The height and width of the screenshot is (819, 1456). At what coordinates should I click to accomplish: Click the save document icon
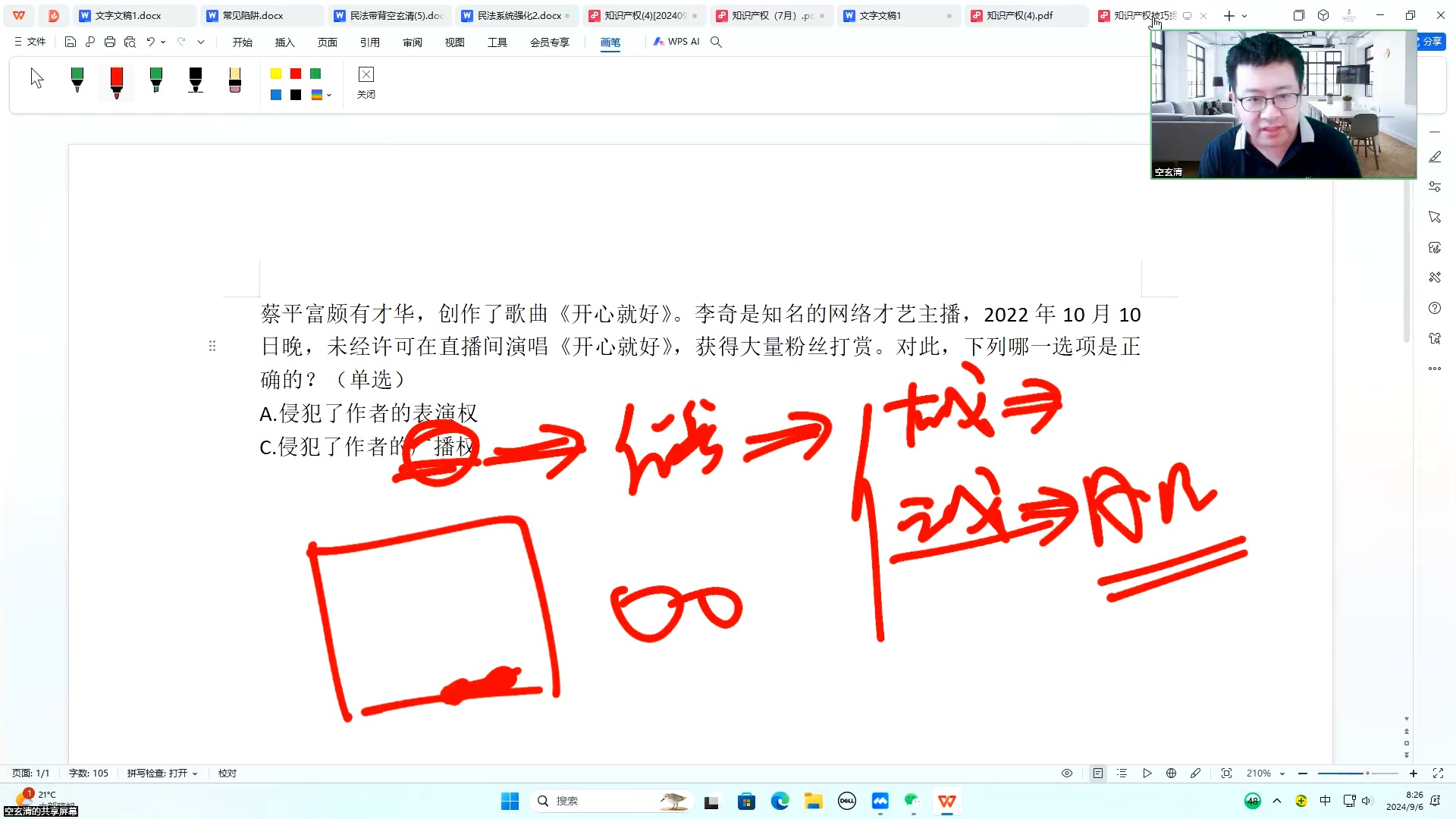pyautogui.click(x=70, y=42)
